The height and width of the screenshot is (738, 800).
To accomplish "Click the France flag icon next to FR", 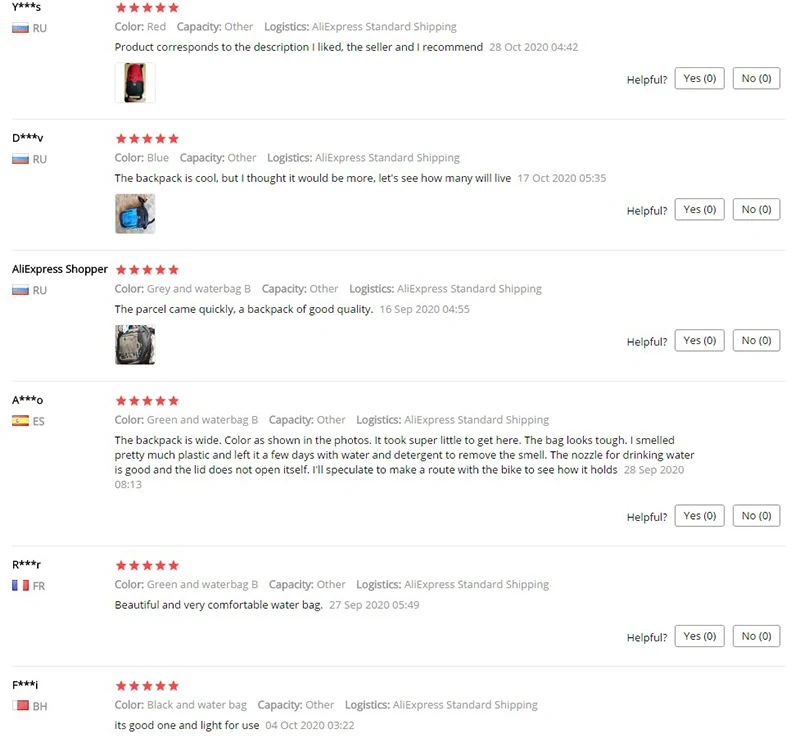I will point(20,585).
